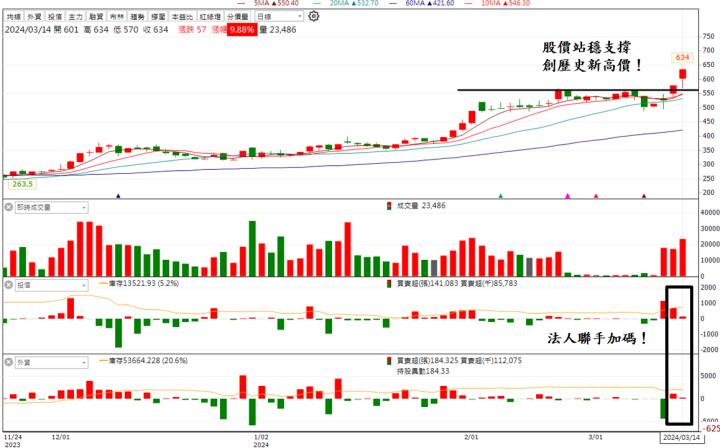Image resolution: width=720 pixels, height=448 pixels.
Task: Click the 634 price tag above last candle
Action: [682, 57]
